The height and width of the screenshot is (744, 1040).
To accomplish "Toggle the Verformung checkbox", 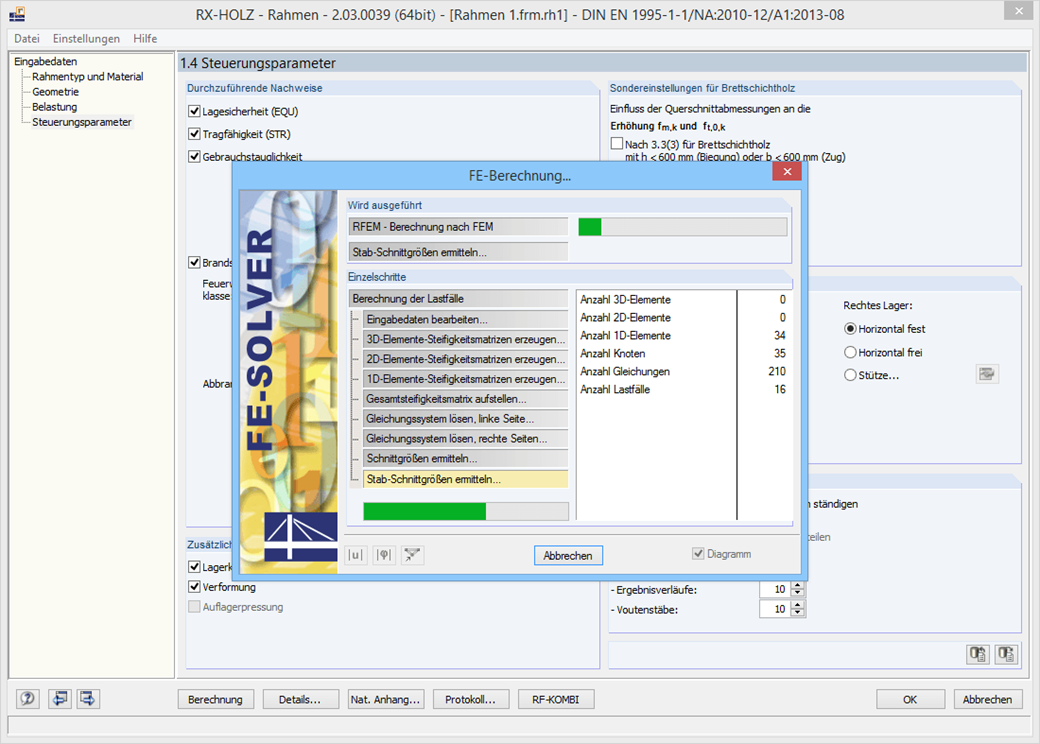I will [194, 586].
